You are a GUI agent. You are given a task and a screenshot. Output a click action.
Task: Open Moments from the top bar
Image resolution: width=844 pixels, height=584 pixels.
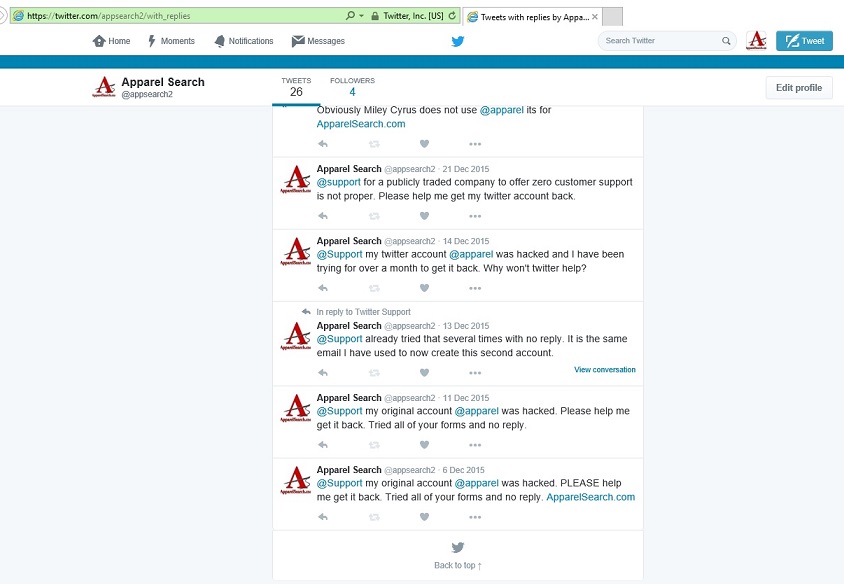(171, 41)
